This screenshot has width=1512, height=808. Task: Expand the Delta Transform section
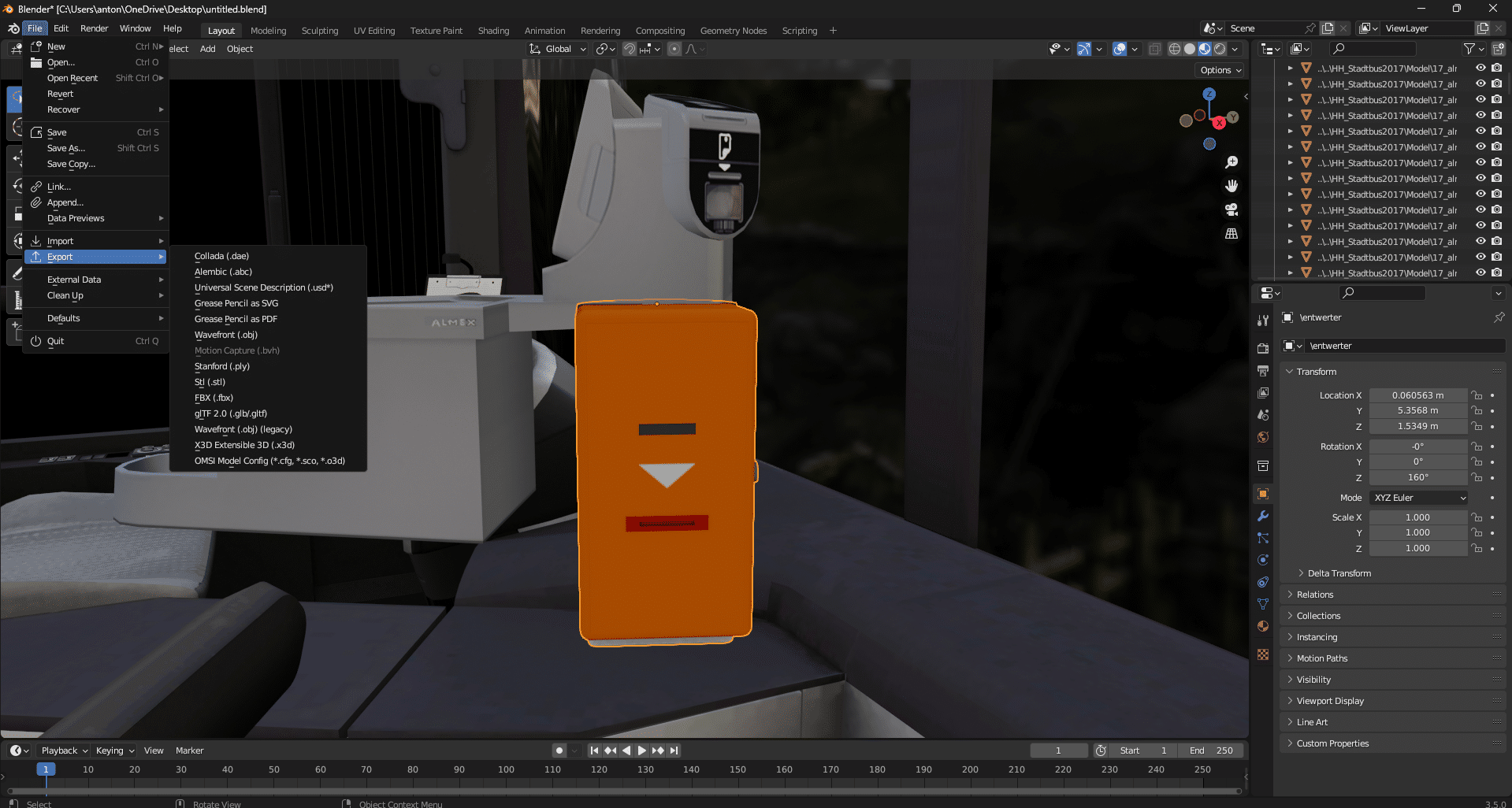pyautogui.click(x=1339, y=573)
